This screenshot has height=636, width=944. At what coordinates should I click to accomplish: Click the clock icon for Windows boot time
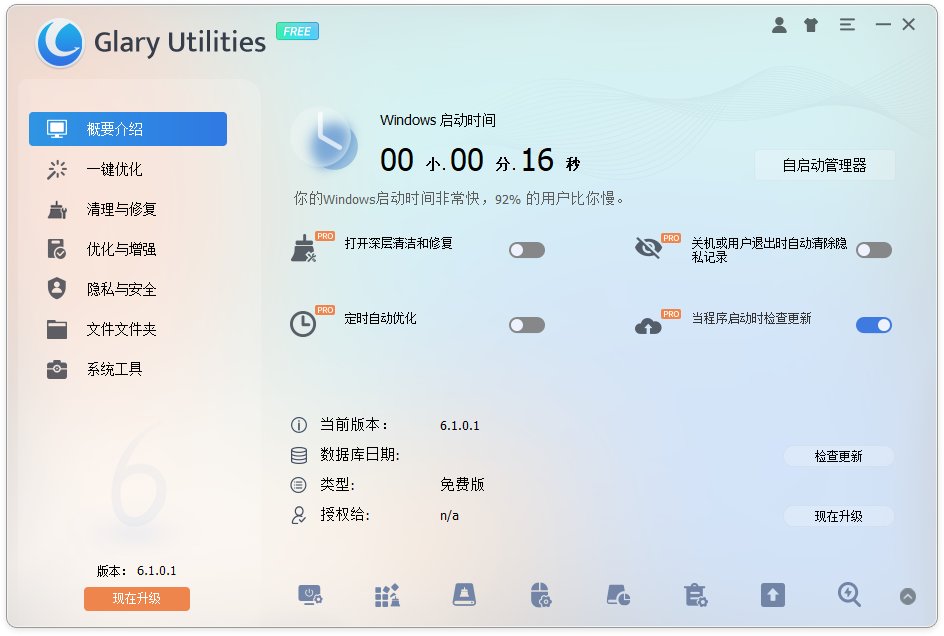[325, 139]
